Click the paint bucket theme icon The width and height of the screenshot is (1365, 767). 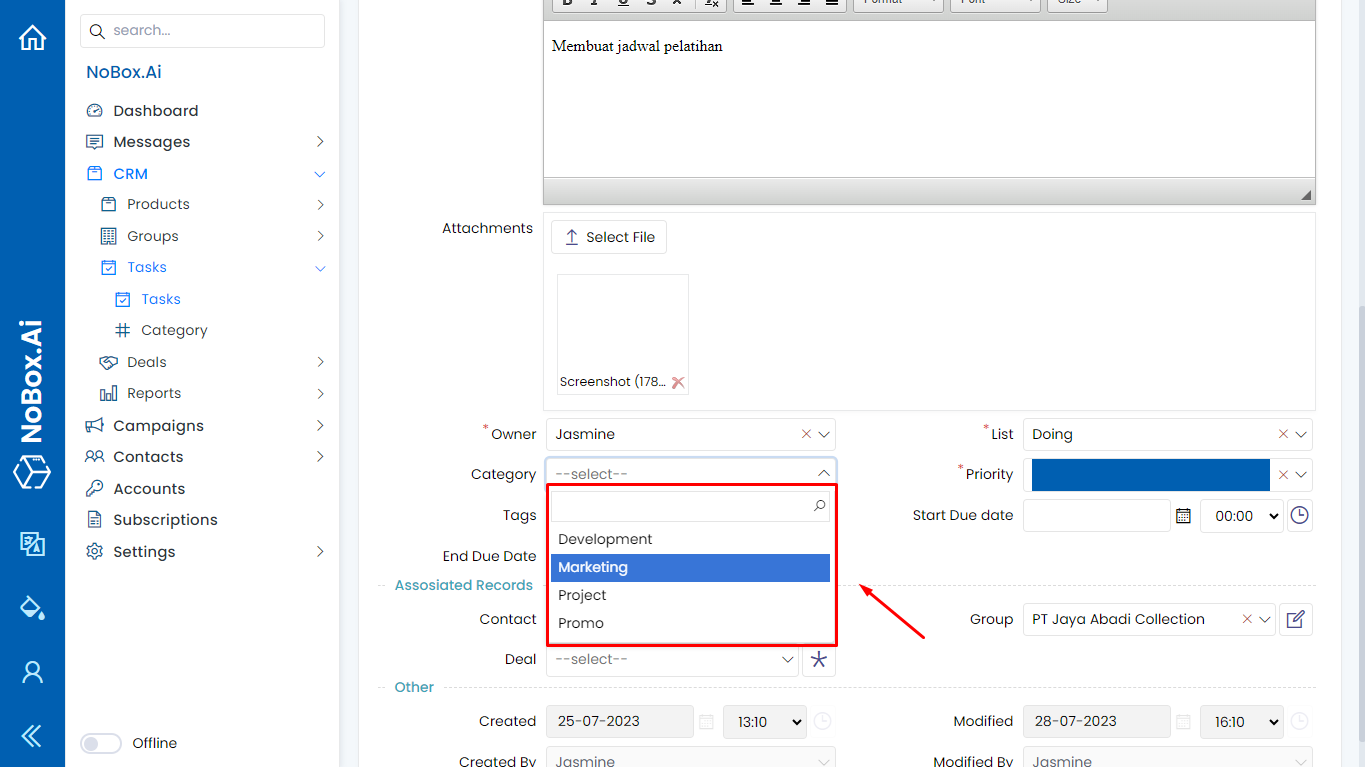tap(32, 607)
